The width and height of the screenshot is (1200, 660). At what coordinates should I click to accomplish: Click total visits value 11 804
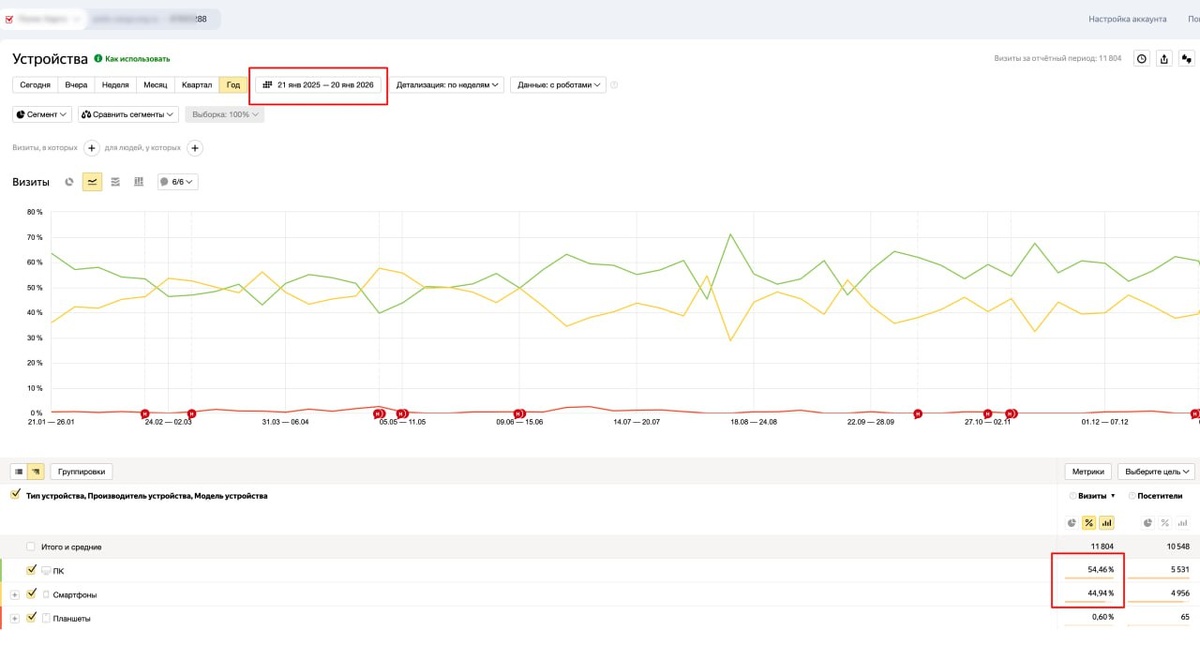click(1102, 547)
